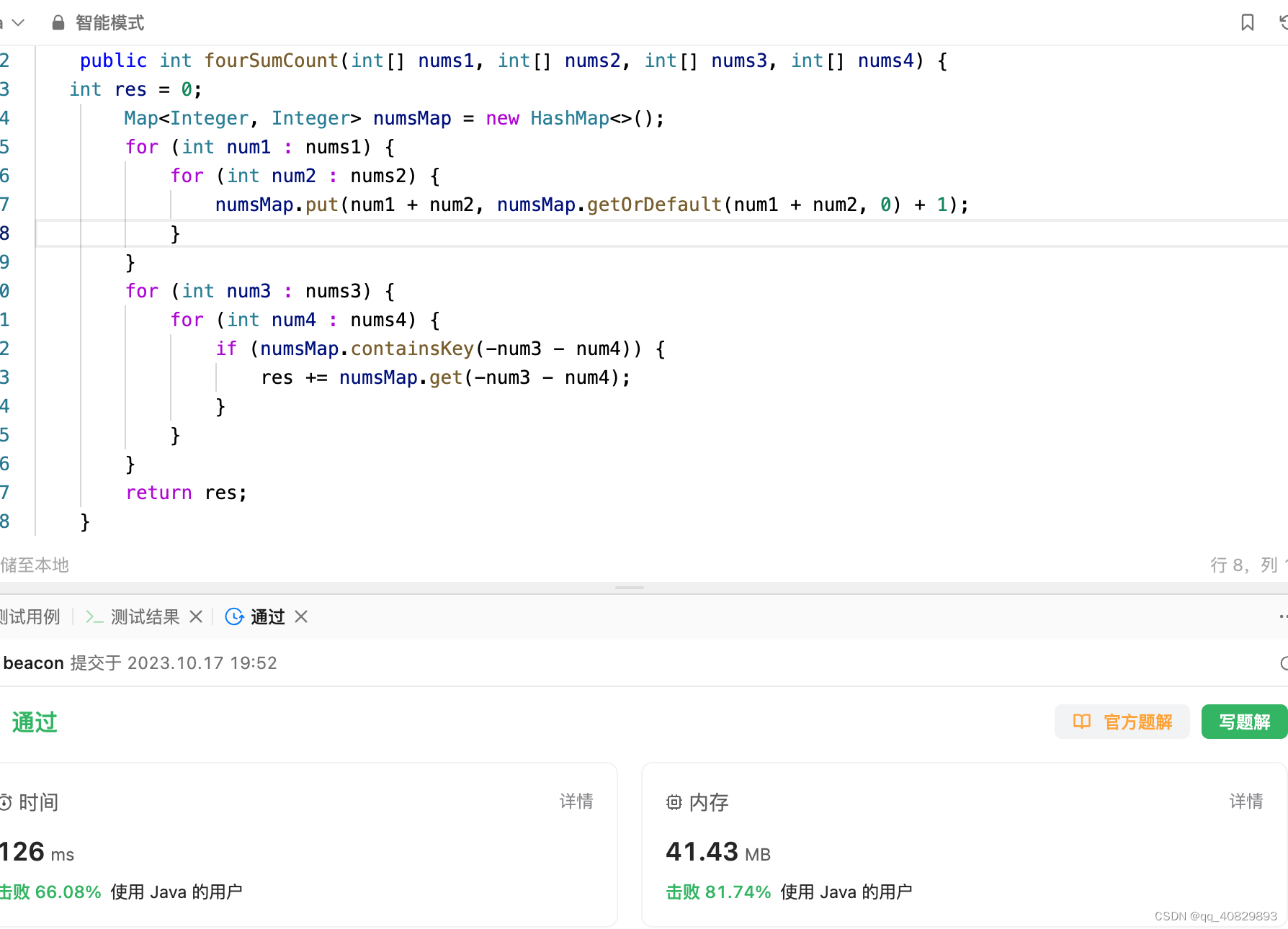Screen dimensions: 1288x929
Task: Click the book icon in 官方题解
Action: click(x=1082, y=722)
